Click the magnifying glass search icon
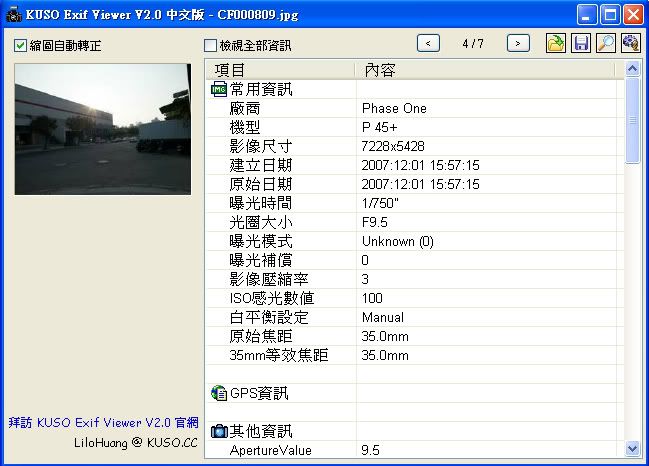This screenshot has height=466, width=649. coord(606,43)
